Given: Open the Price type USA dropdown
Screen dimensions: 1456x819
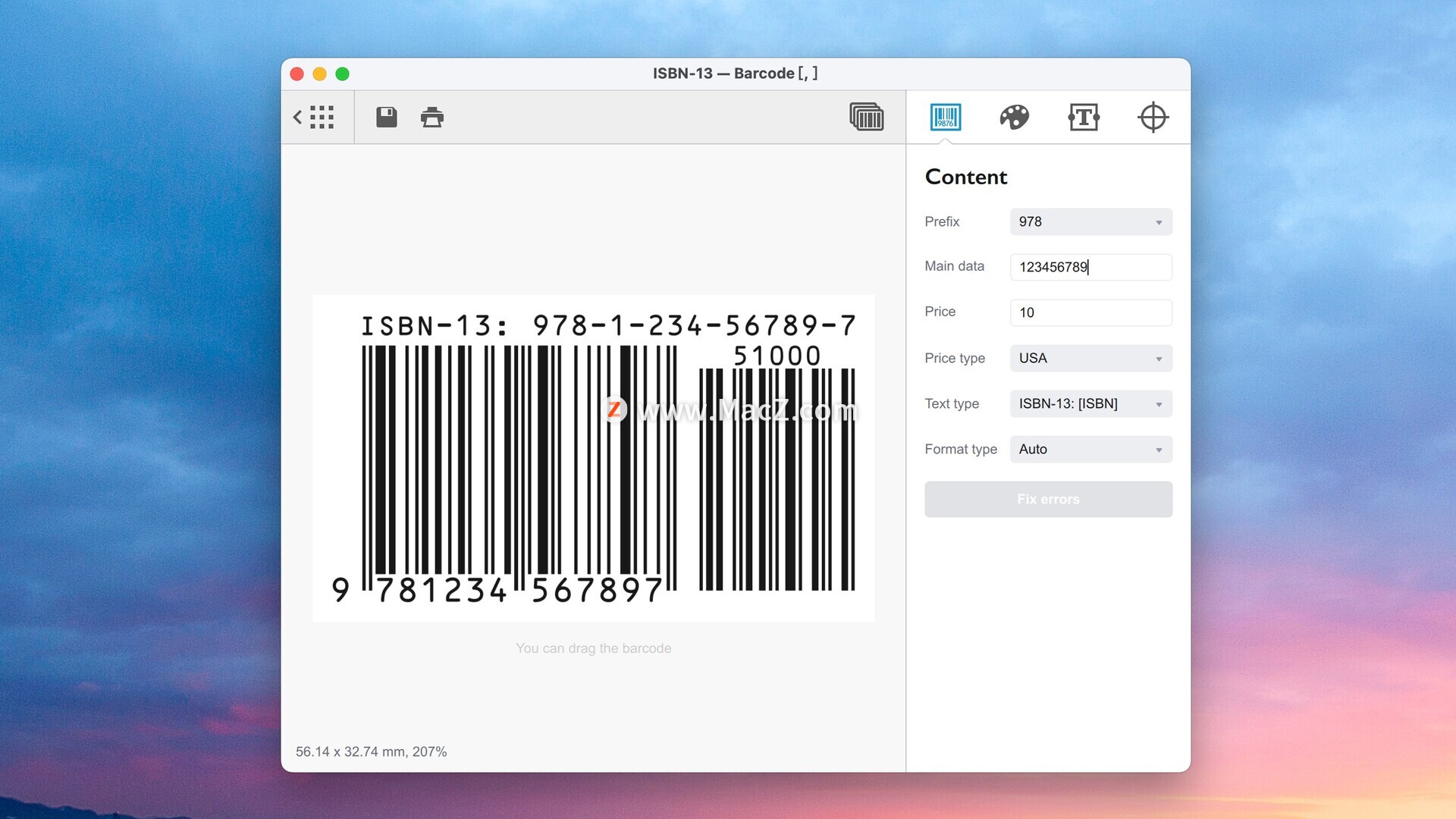Looking at the screenshot, I should (x=1090, y=359).
